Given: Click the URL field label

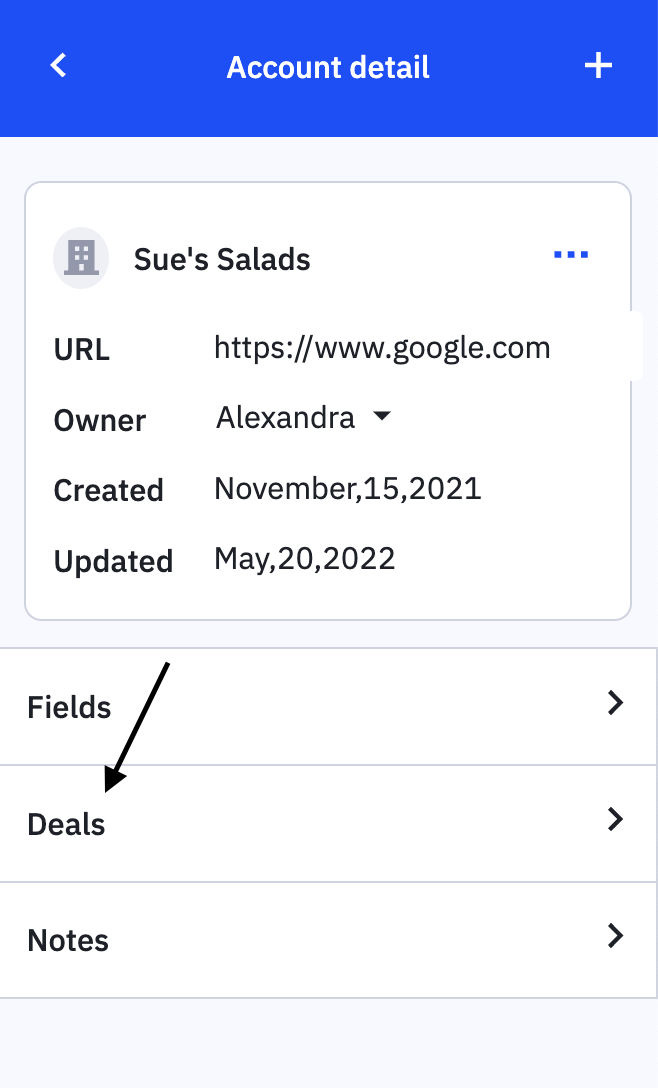Looking at the screenshot, I should coord(82,350).
